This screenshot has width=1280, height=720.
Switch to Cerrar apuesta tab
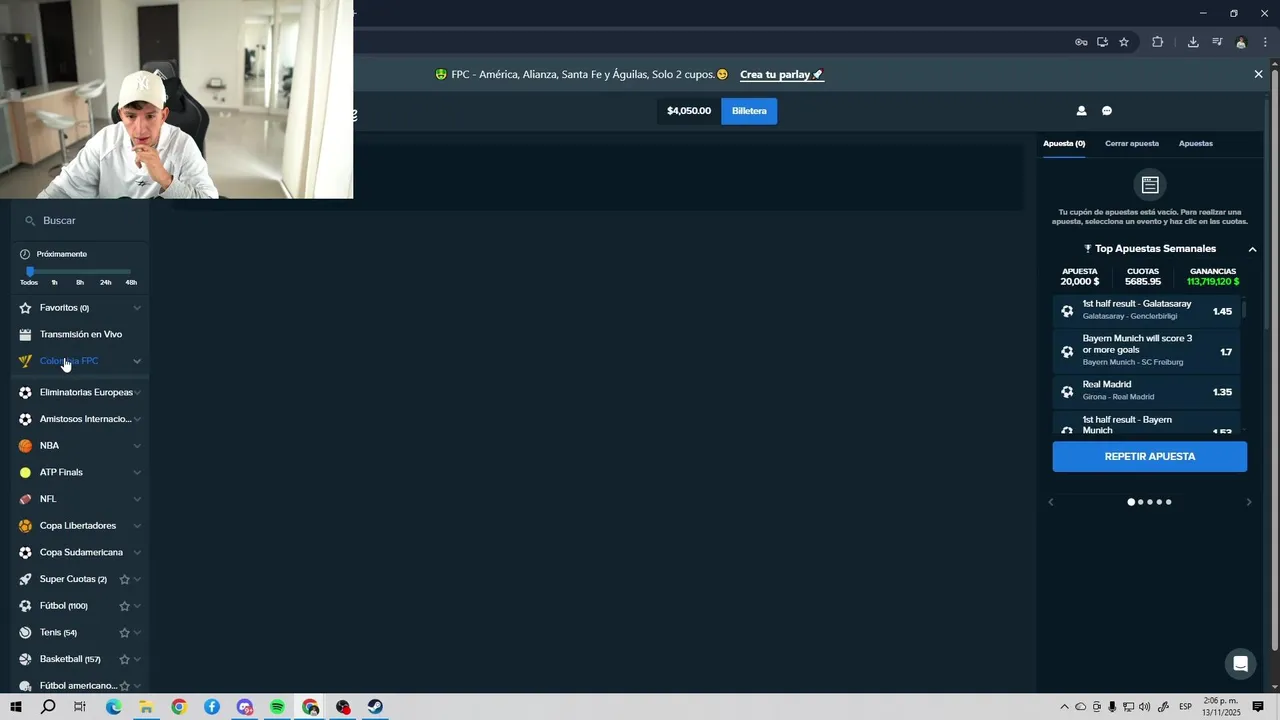tap(1132, 144)
